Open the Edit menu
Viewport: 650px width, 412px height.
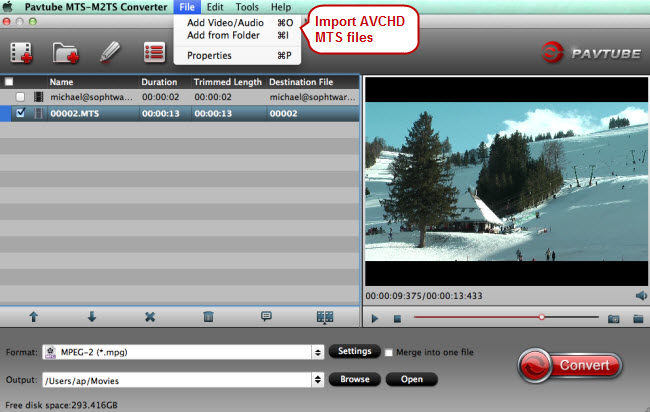click(x=215, y=7)
